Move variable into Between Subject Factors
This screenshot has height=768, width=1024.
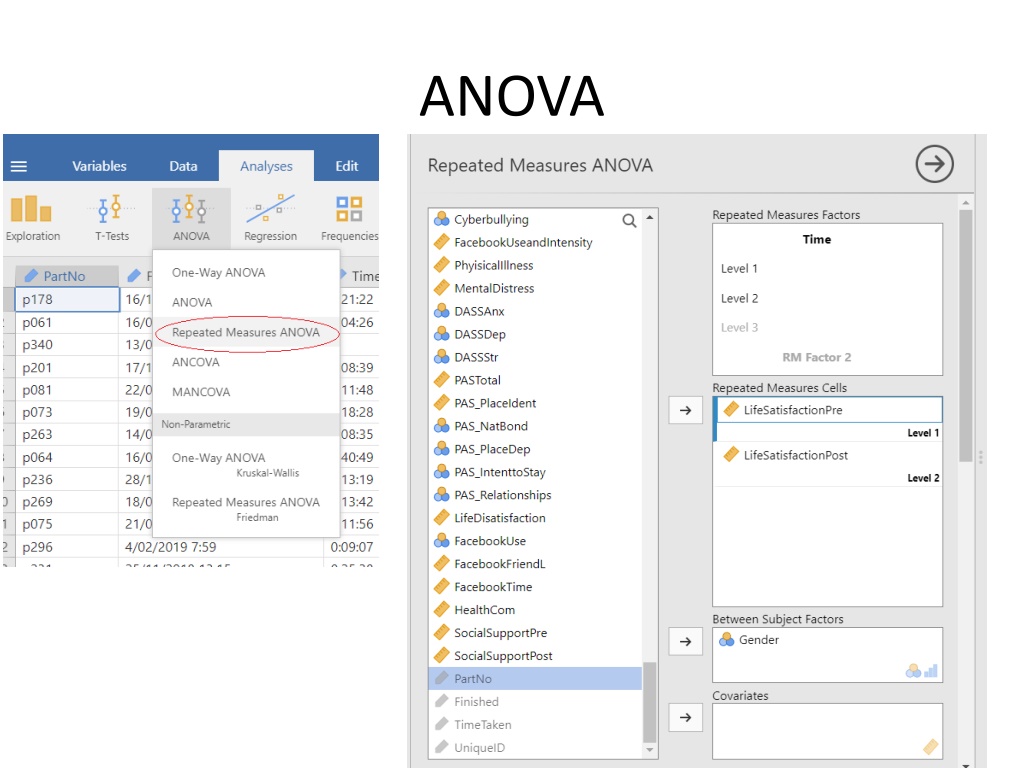pos(685,641)
